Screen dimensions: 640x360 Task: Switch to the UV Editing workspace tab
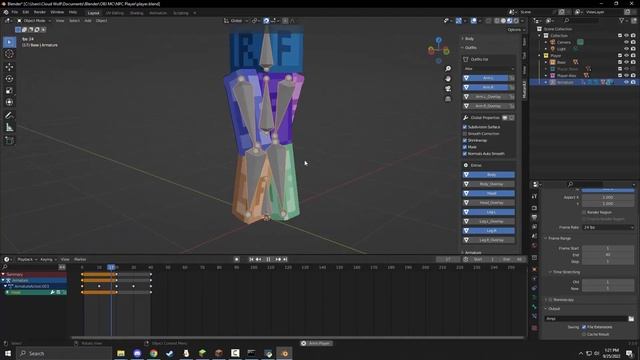(115, 13)
